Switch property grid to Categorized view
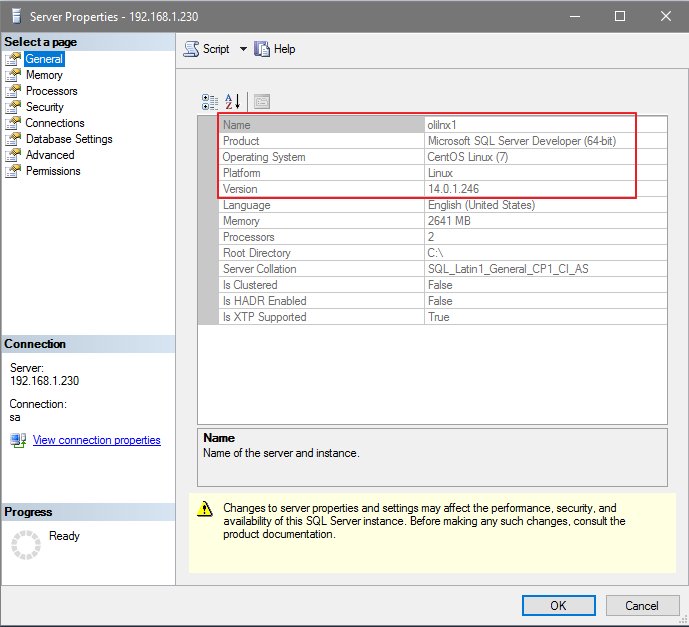 (x=210, y=101)
